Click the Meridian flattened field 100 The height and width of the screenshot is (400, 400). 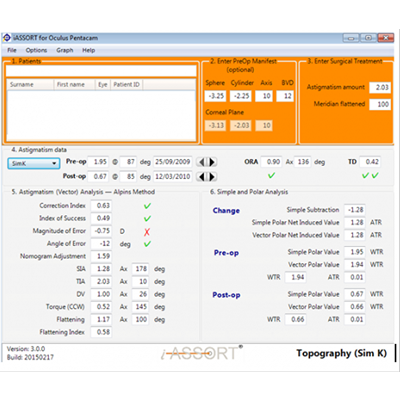[380, 104]
